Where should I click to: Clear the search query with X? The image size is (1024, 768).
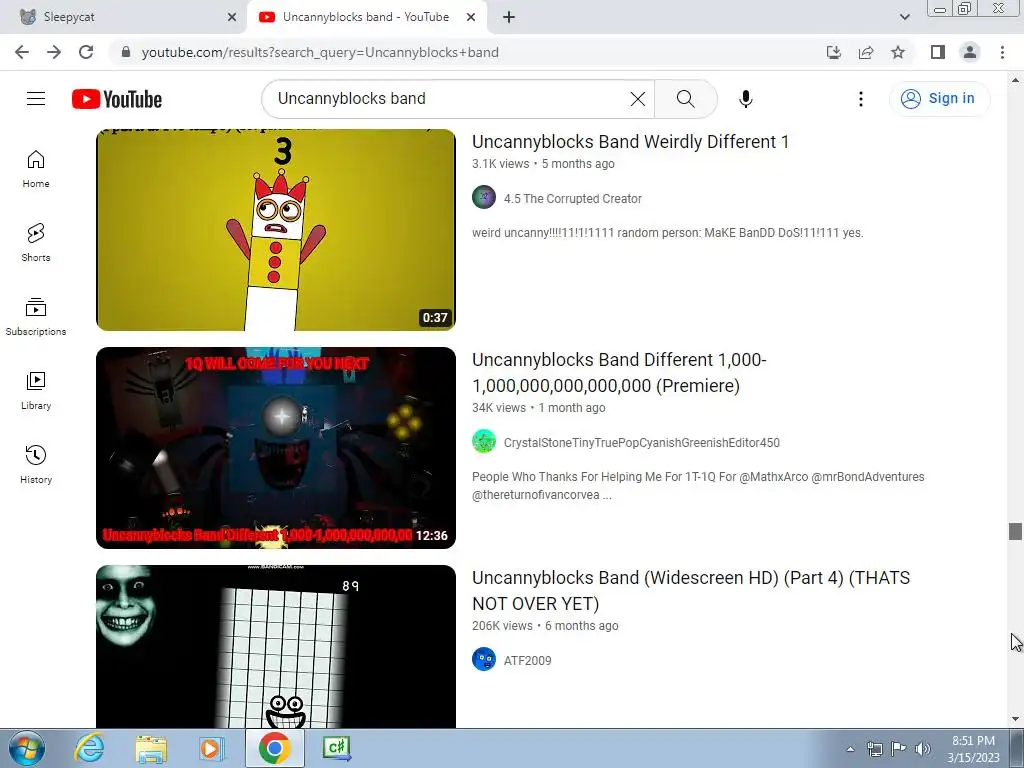637,99
